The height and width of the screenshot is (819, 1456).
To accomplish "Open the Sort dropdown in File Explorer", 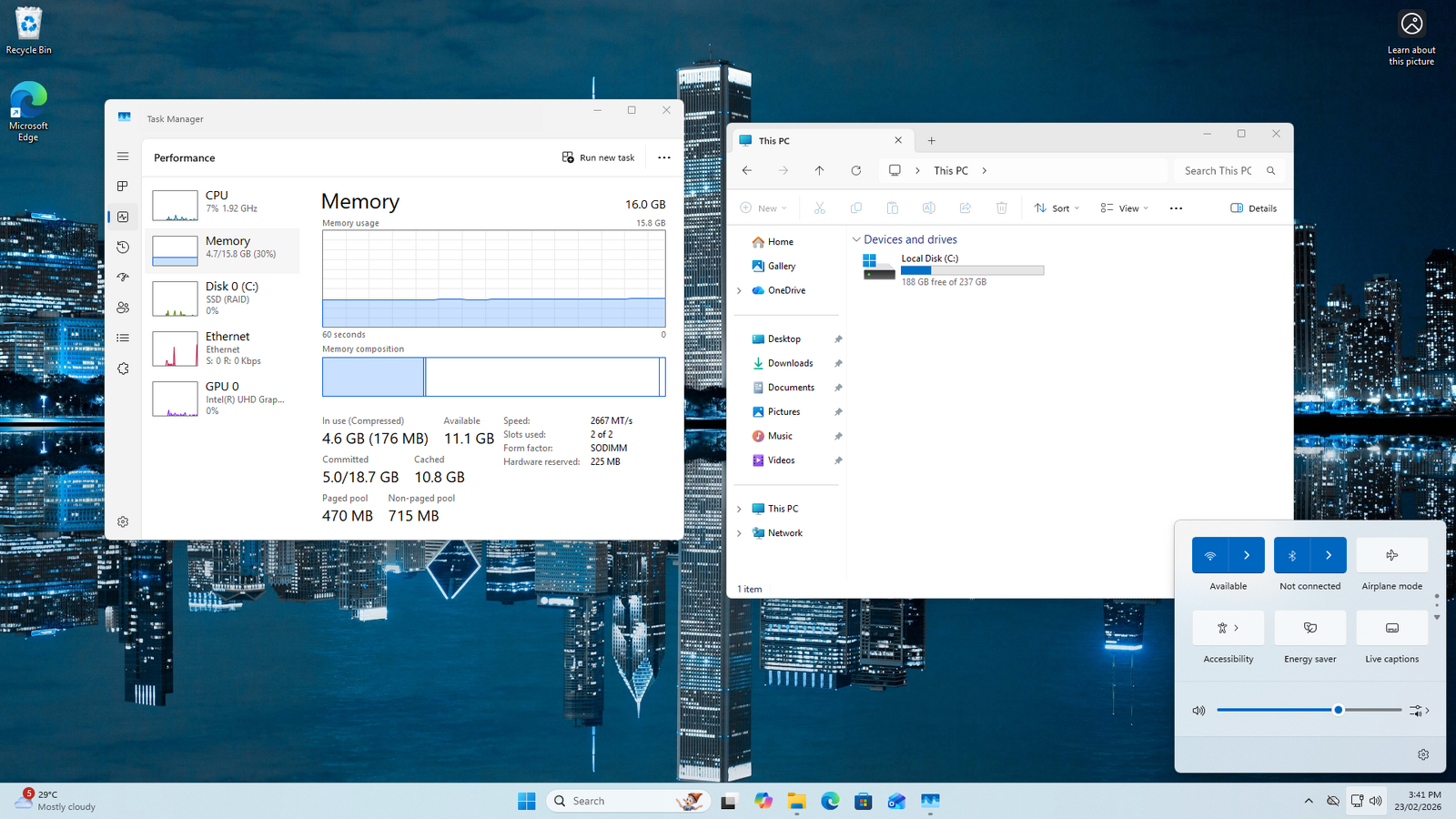I will pos(1057,208).
